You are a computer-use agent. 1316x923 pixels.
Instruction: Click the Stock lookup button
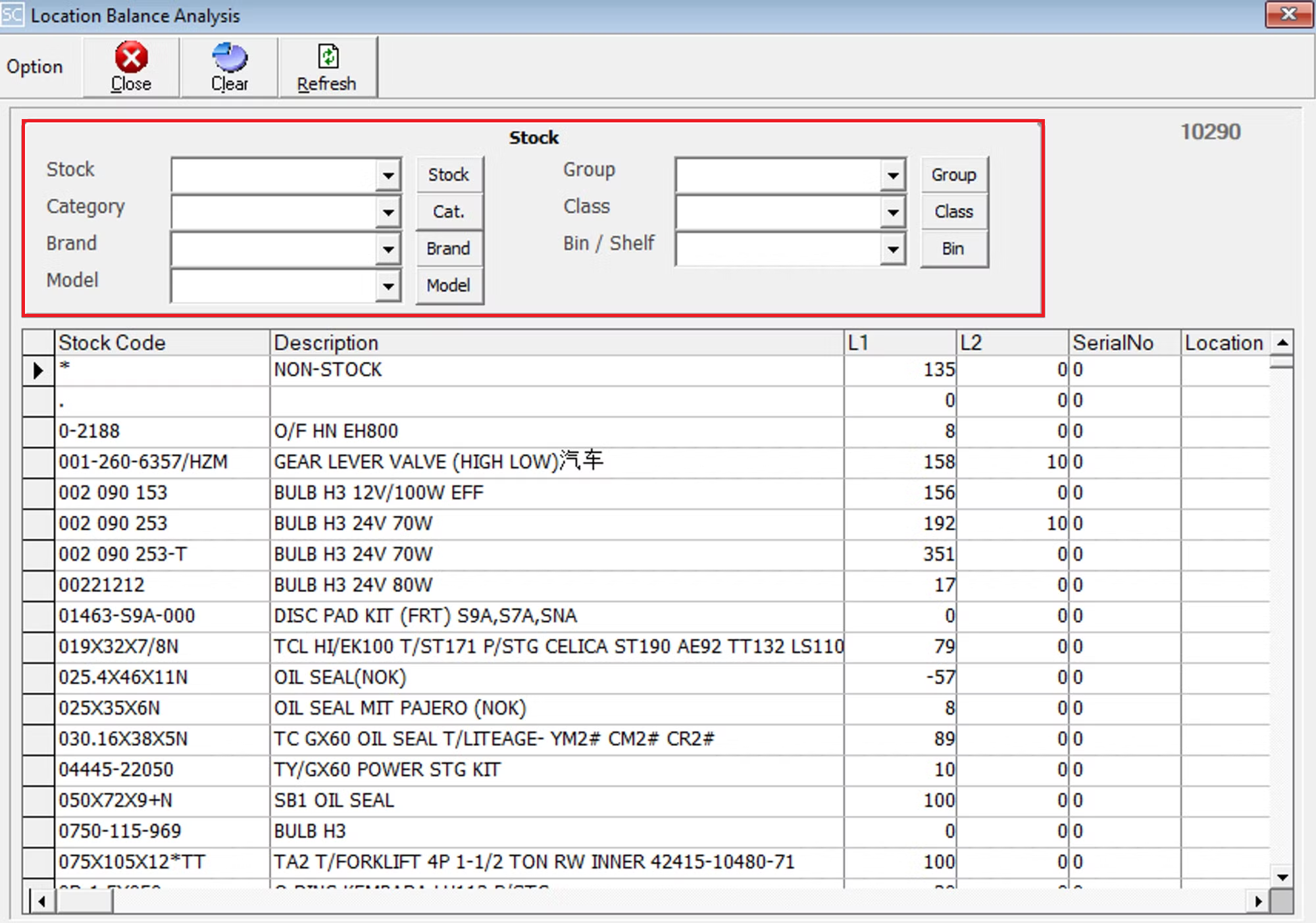449,174
